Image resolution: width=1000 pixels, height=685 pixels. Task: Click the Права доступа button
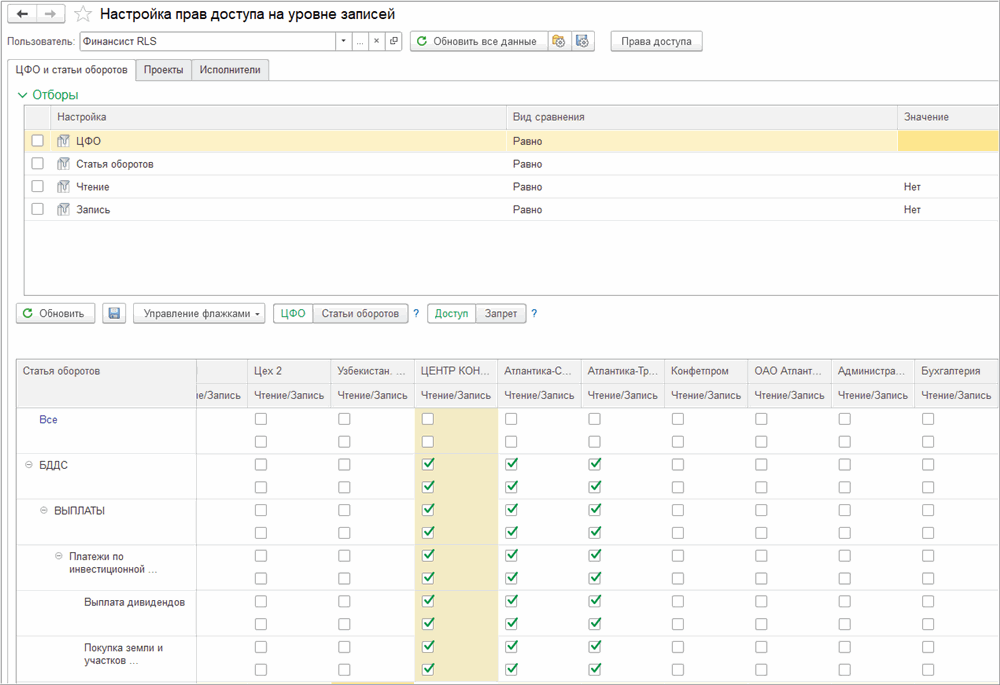656,41
